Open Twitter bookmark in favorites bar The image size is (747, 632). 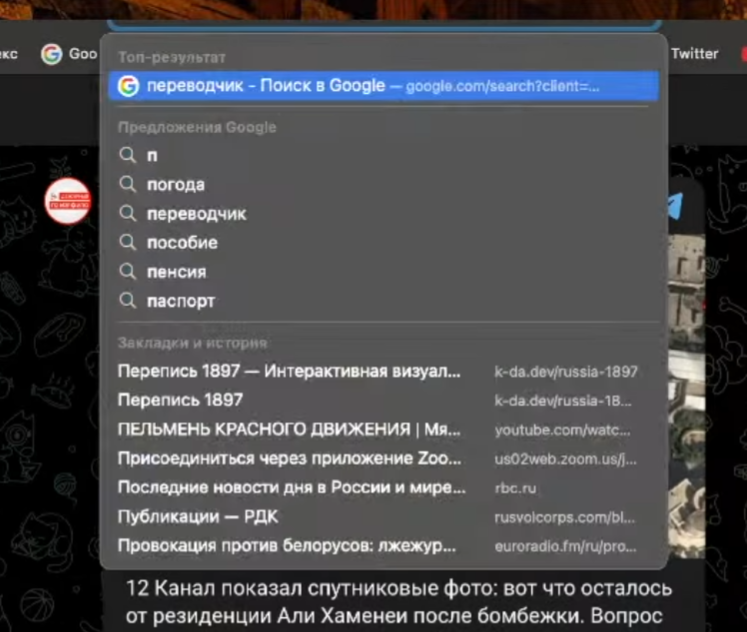(x=695, y=54)
